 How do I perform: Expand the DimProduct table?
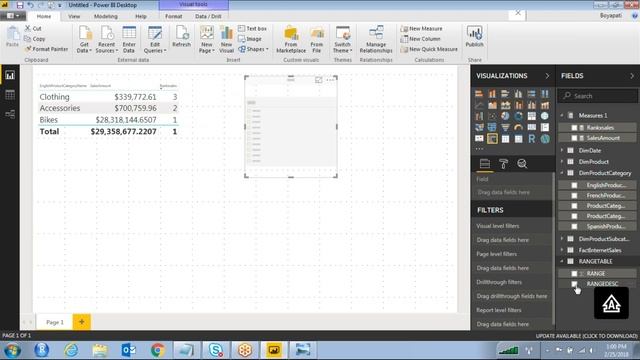click(562, 162)
